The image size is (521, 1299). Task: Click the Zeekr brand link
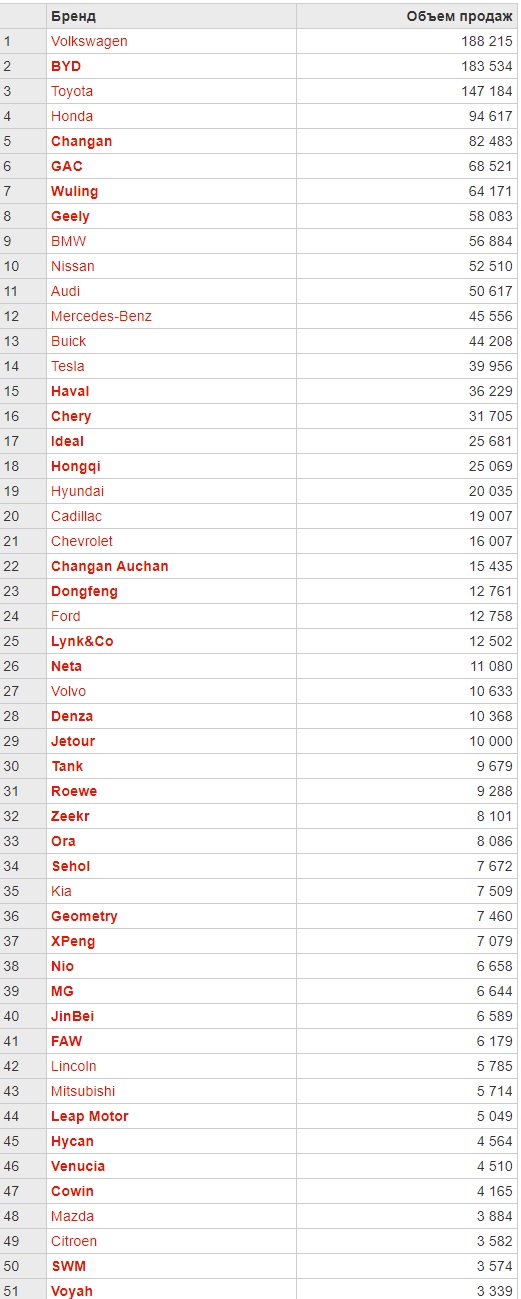pyautogui.click(x=70, y=816)
